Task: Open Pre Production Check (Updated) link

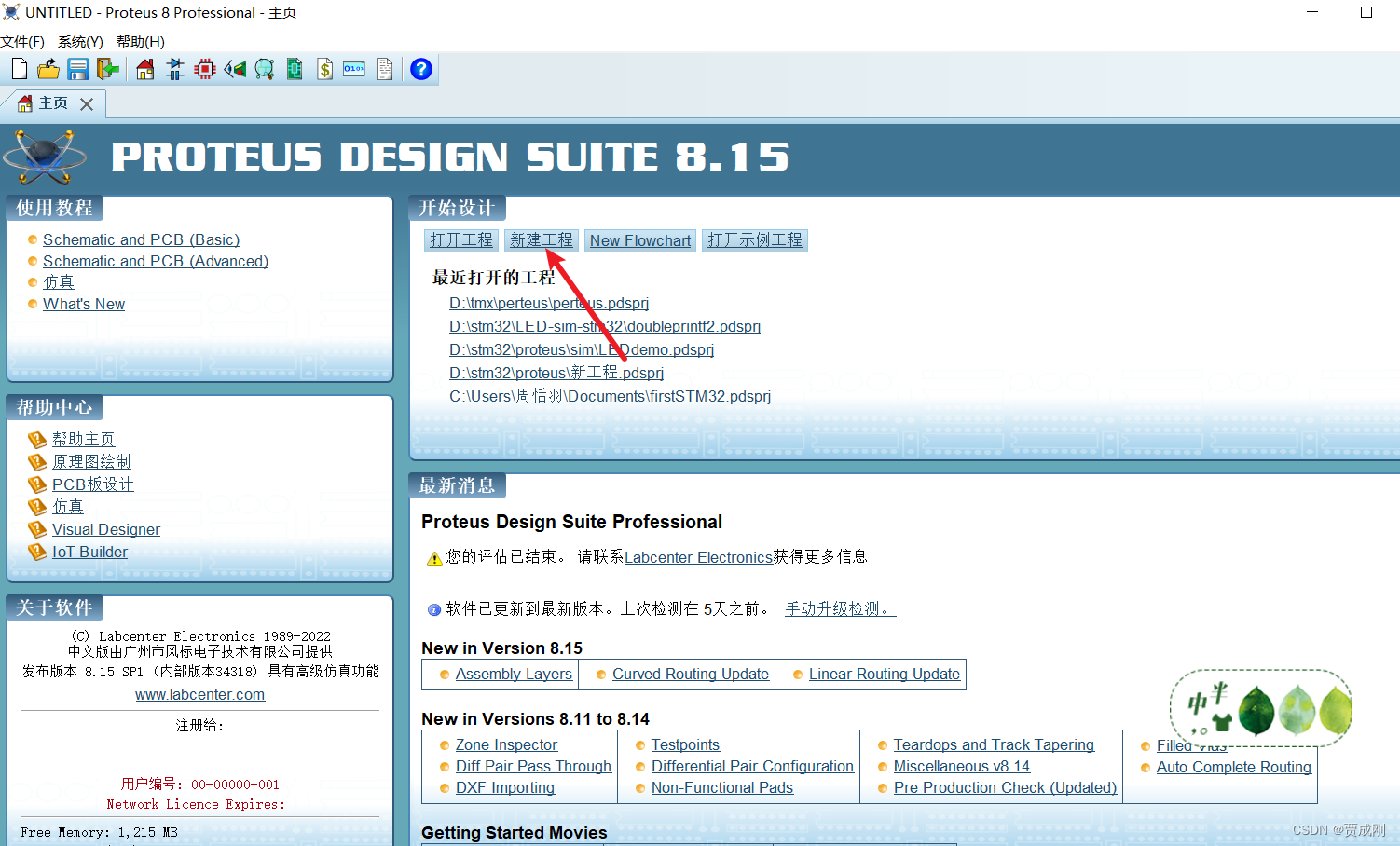Action: pos(1005,787)
